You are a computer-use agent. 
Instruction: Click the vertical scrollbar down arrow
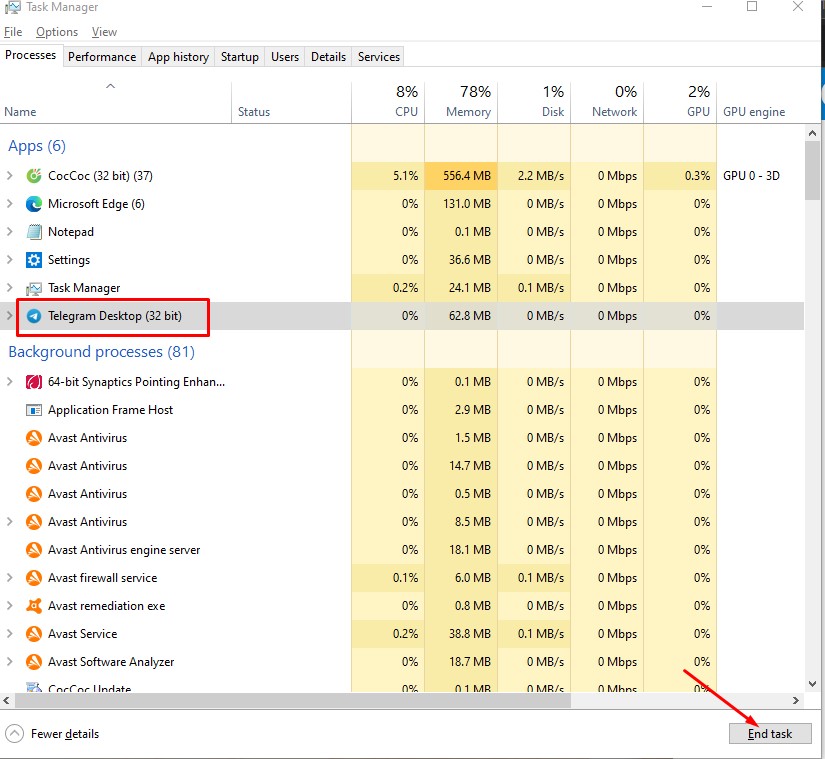812,686
